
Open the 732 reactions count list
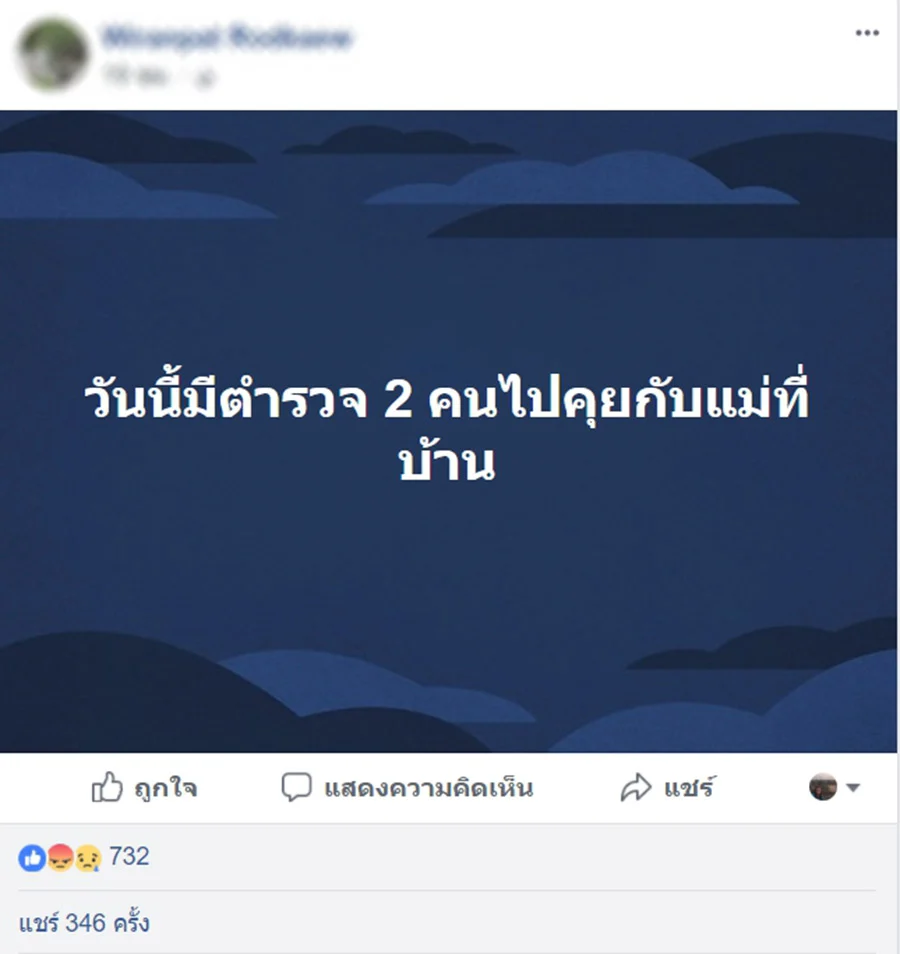(x=129, y=857)
